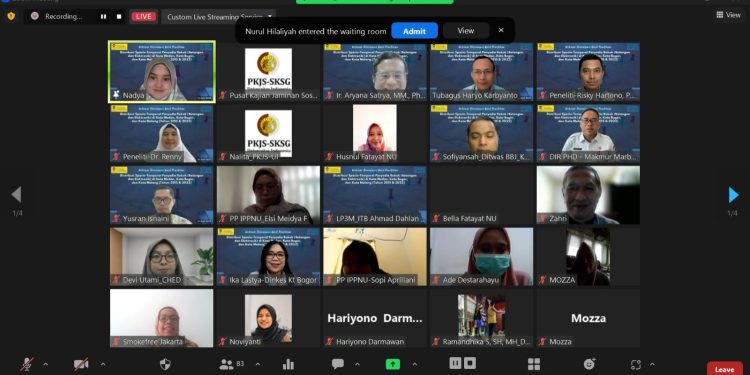Image resolution: width=750 pixels, height=375 pixels.
Task: Open the Chat panel
Action: [338, 364]
